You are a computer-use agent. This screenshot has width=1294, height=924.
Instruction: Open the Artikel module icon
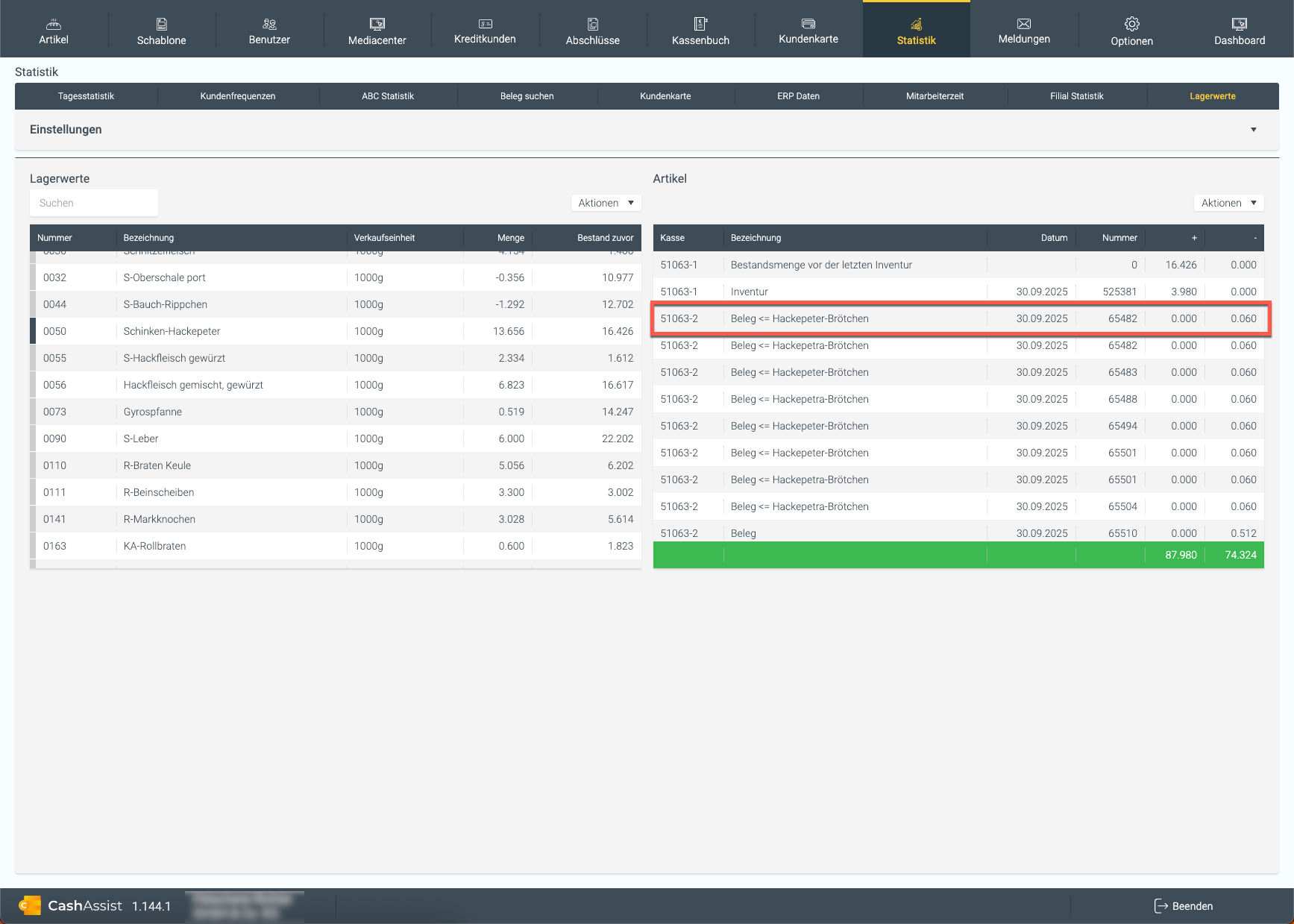click(x=54, y=24)
